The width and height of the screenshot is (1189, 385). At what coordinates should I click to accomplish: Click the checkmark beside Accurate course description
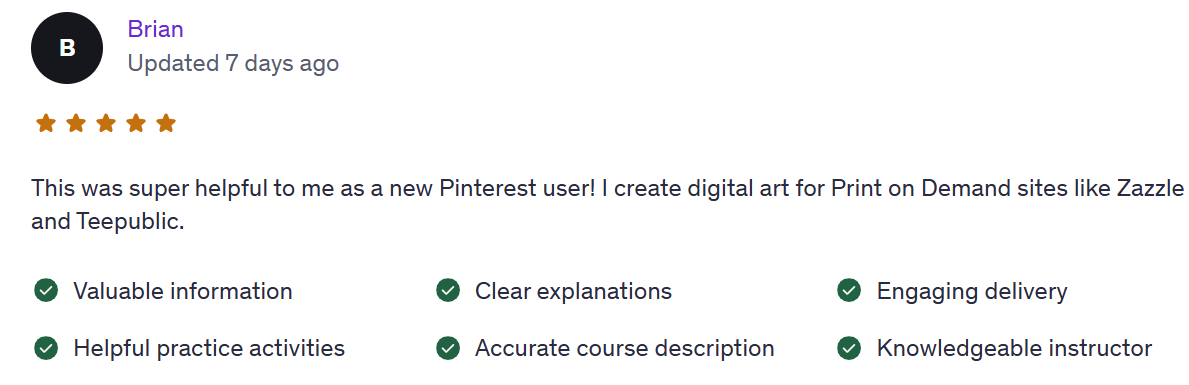coord(448,348)
